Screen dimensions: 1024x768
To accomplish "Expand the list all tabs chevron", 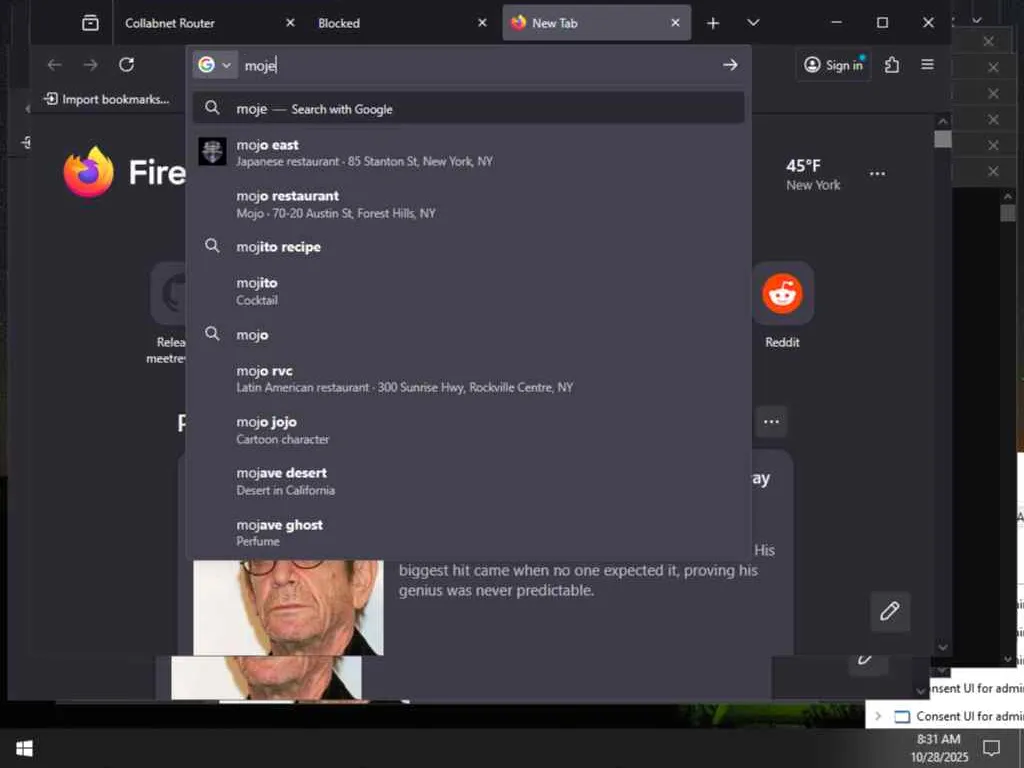I will (753, 23).
